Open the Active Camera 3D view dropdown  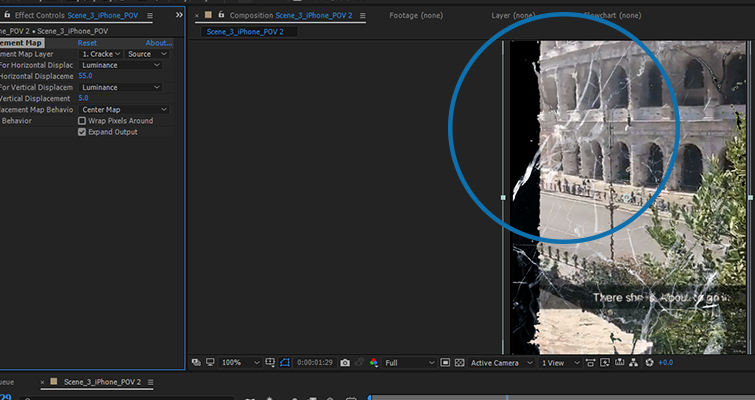[x=501, y=362]
